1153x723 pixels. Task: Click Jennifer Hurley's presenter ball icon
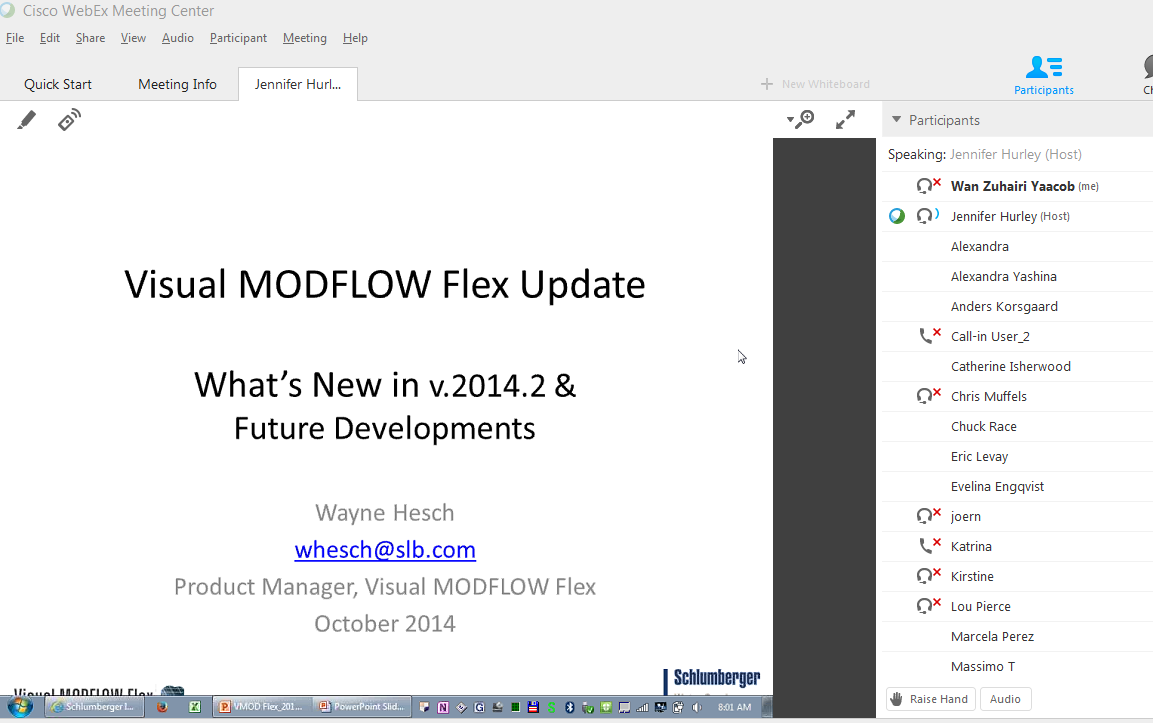click(896, 216)
